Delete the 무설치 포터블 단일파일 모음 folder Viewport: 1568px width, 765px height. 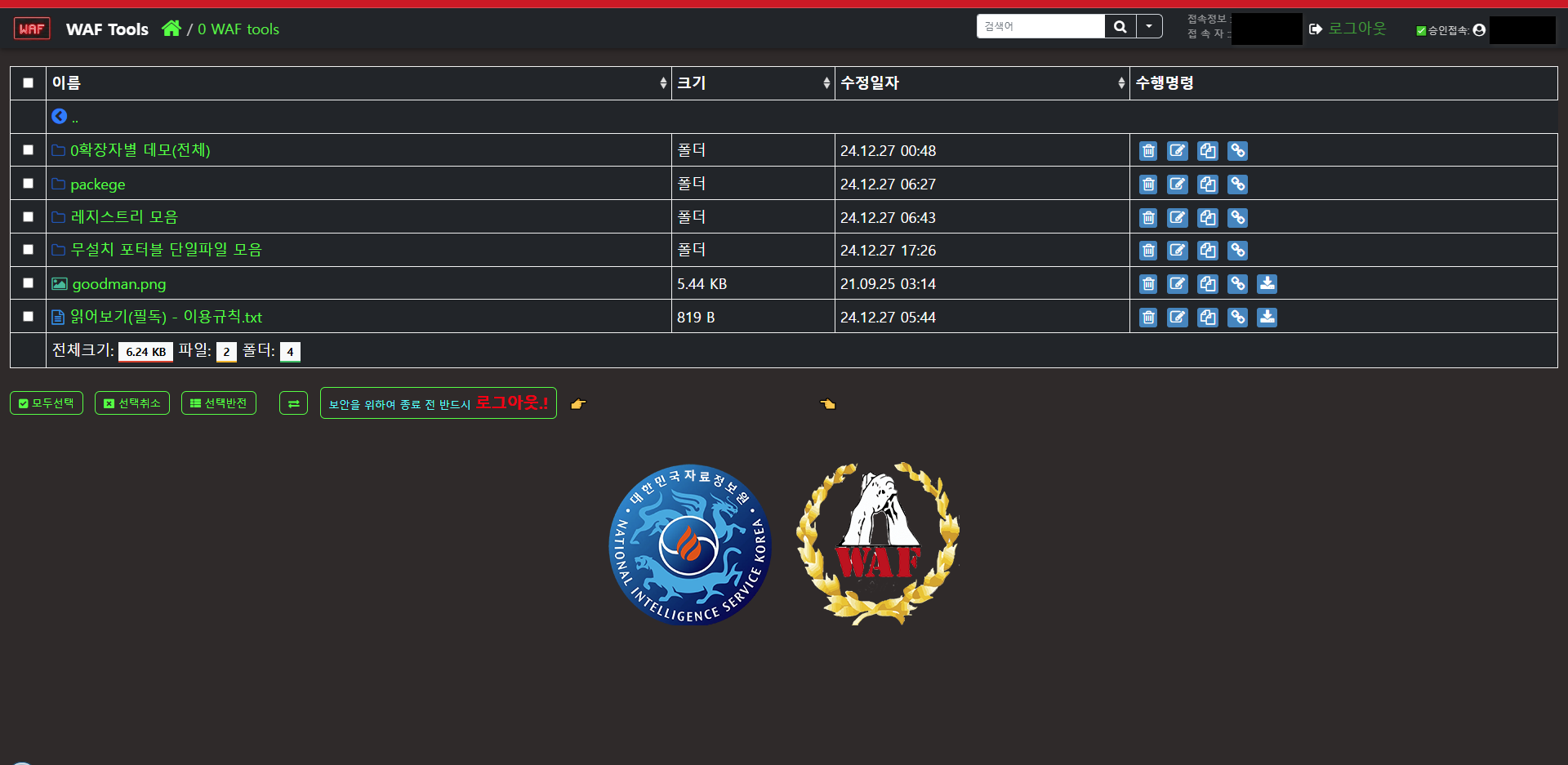pos(1148,251)
